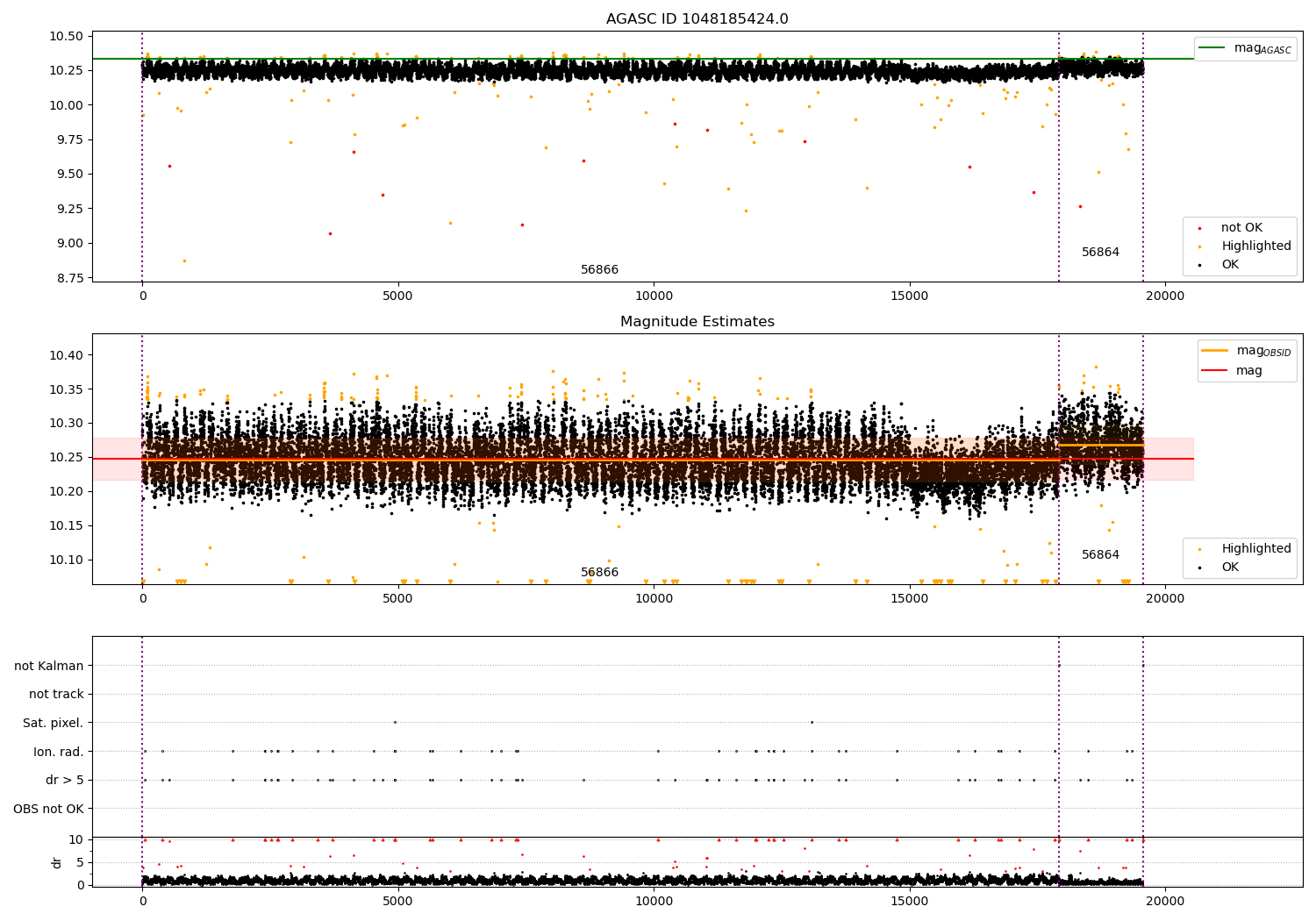Image resolution: width=1316 pixels, height=921 pixels.
Task: Click the 'dr' y-axis label
Action: coord(57,862)
